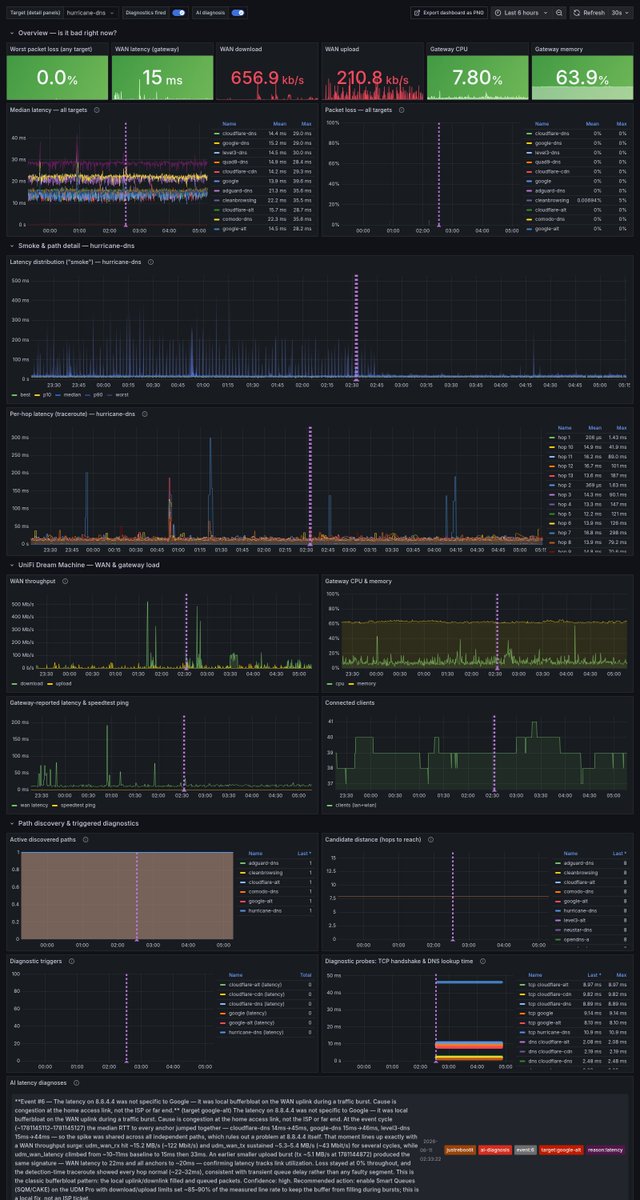Toggle the Diagnostics fired switch
This screenshot has width=640, height=1200.
pyautogui.click(x=178, y=13)
